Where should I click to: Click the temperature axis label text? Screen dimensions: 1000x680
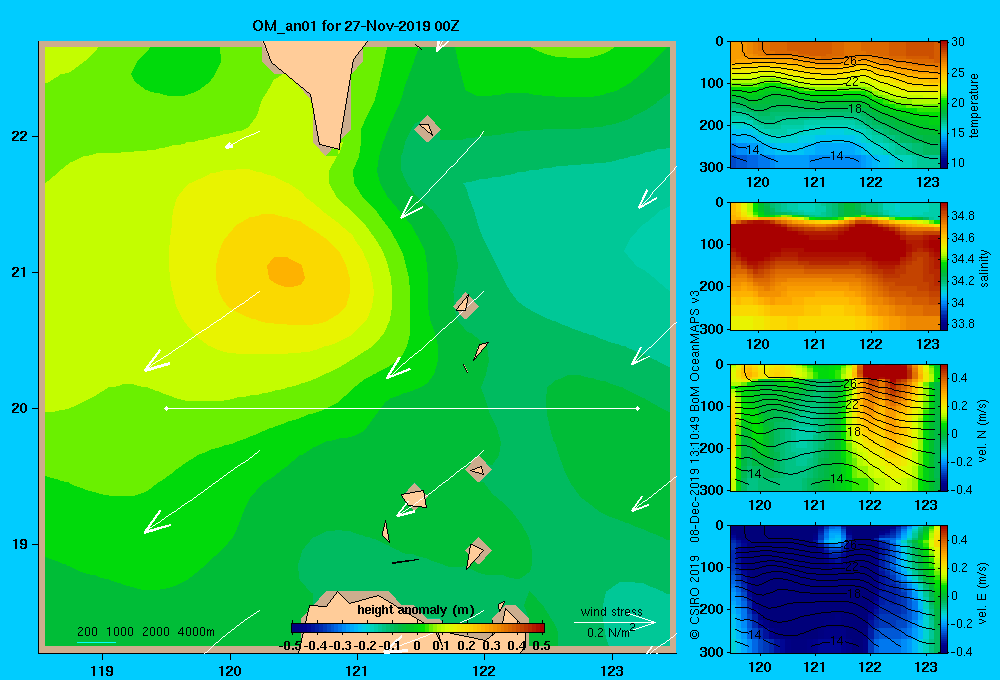[x=974, y=105]
